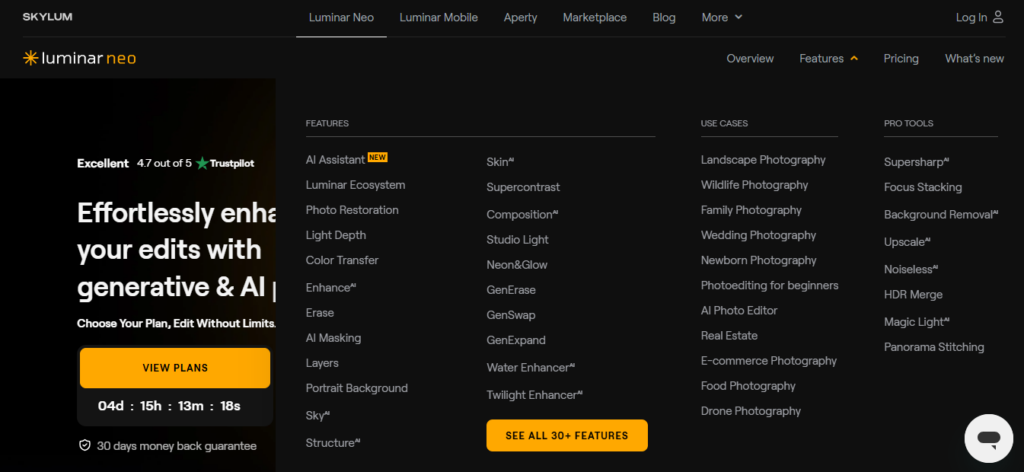The width and height of the screenshot is (1024, 472).
Task: Select the Erase feature link
Action: pos(320,313)
